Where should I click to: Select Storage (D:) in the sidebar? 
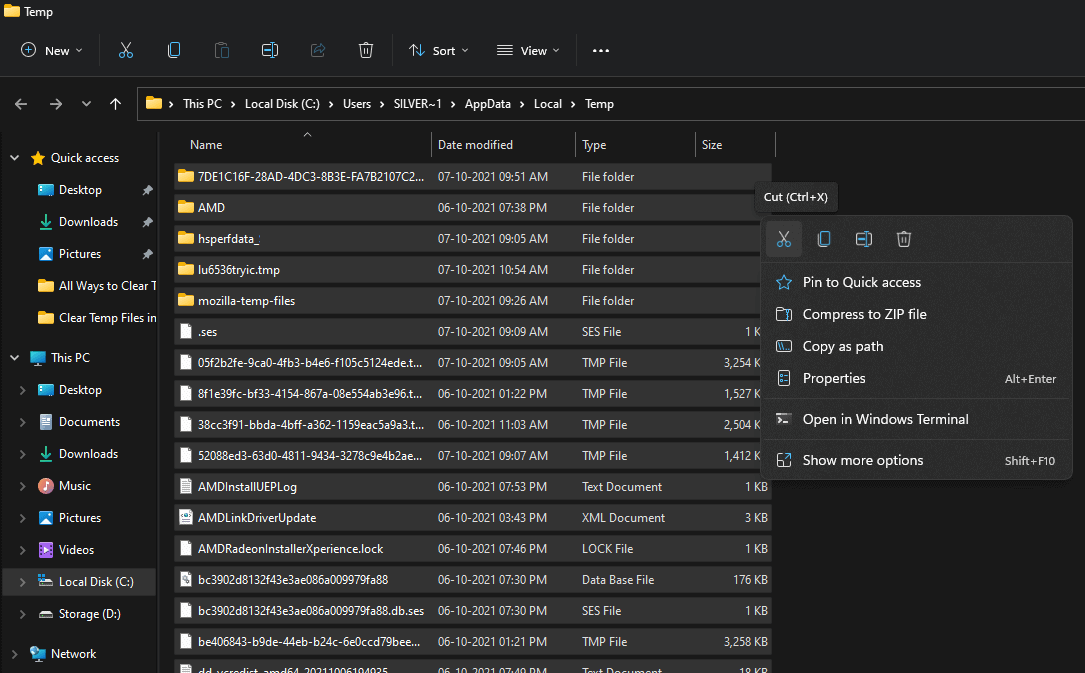[x=89, y=614]
